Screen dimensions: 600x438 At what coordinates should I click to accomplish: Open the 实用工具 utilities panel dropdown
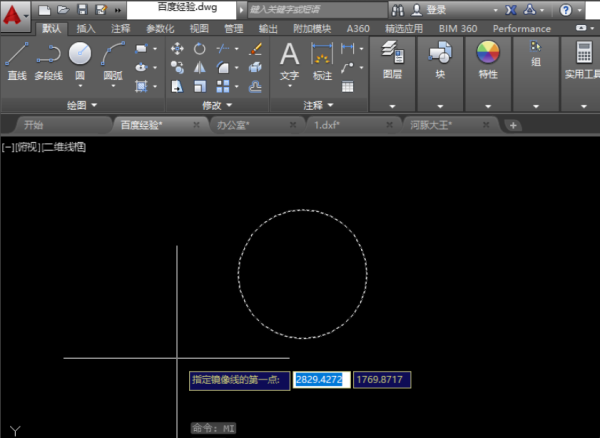[584, 106]
